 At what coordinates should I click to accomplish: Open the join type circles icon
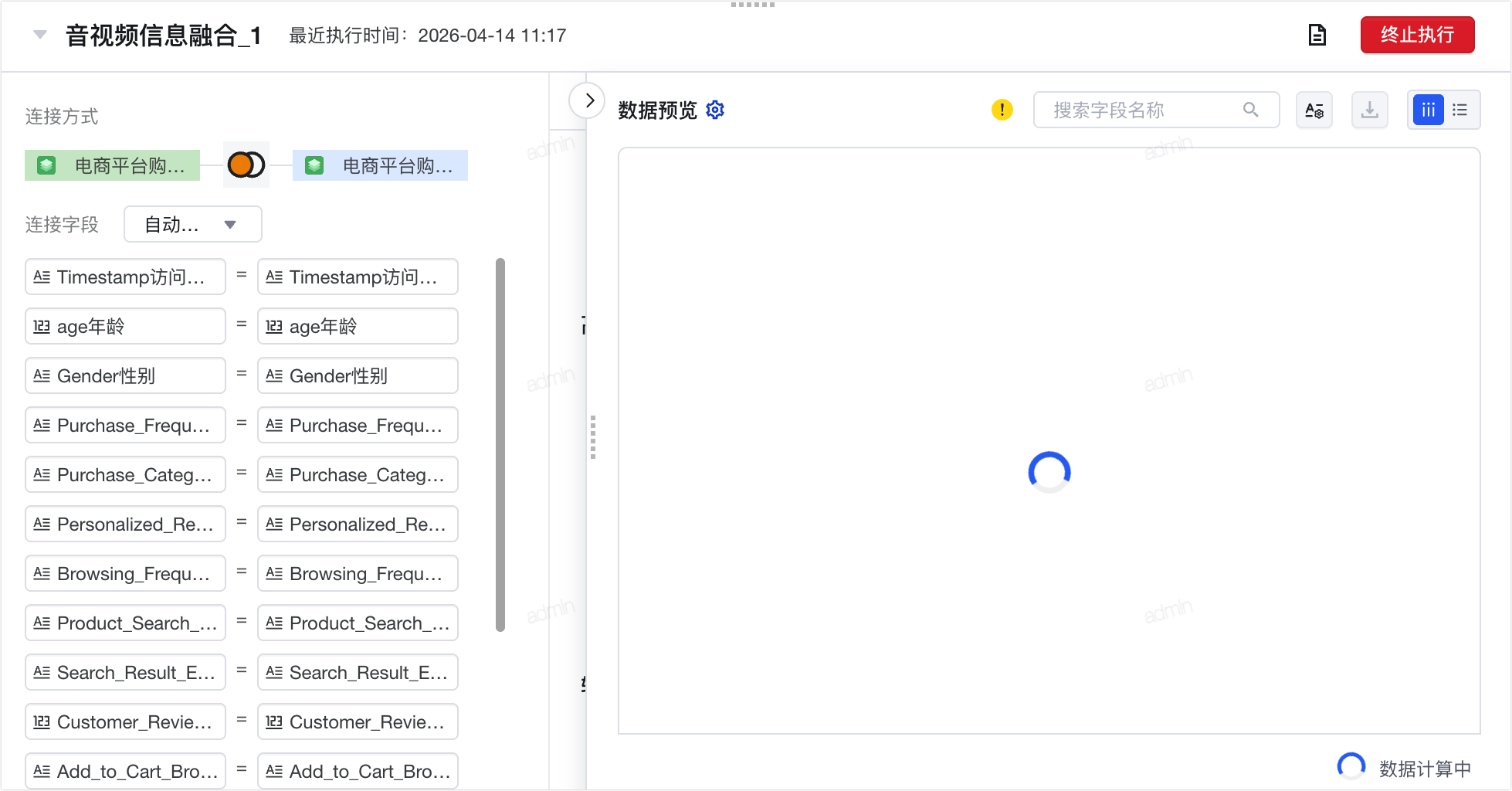point(246,165)
